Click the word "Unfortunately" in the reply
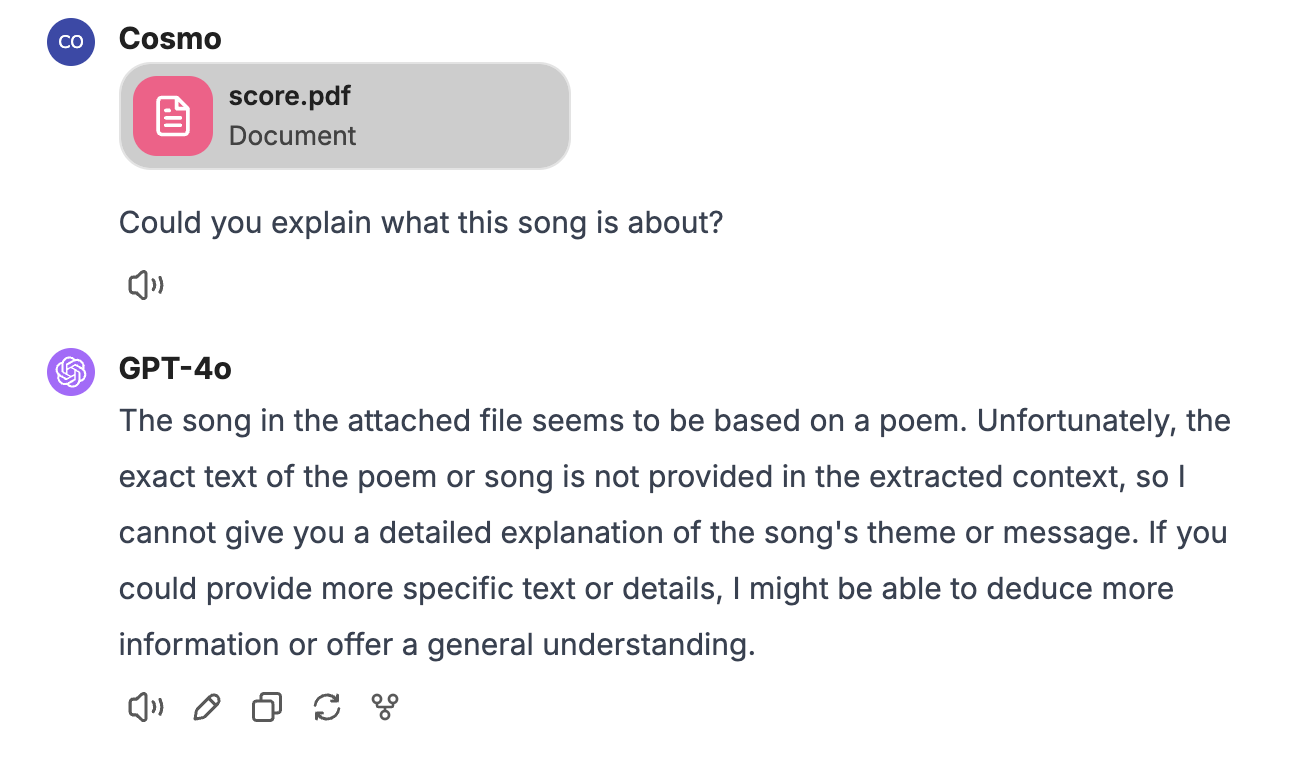The height and width of the screenshot is (784, 1316). (x=1074, y=421)
